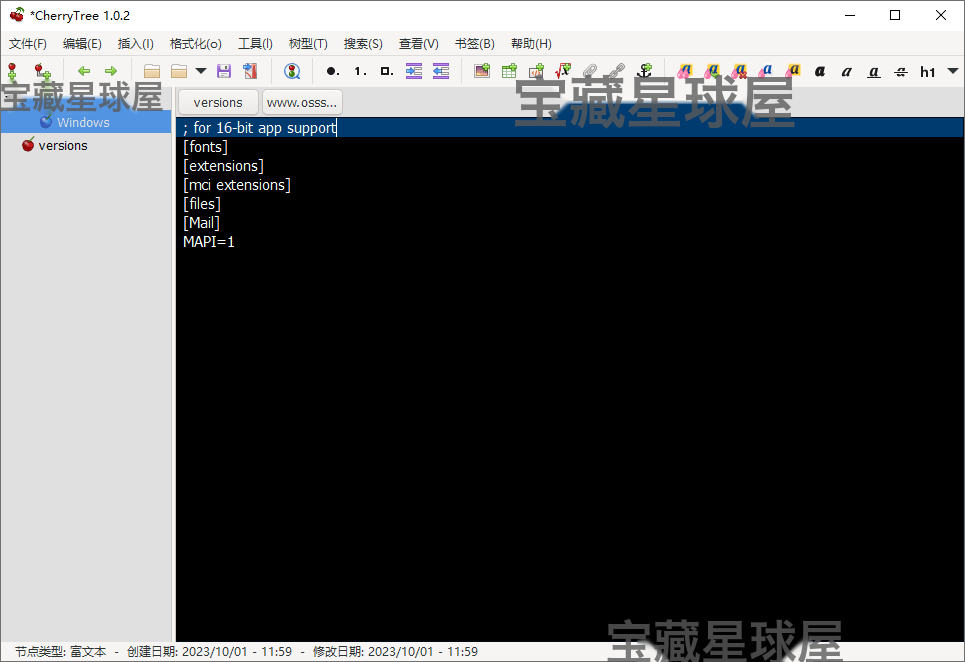Open the 书签(B) menu

[x=474, y=44]
